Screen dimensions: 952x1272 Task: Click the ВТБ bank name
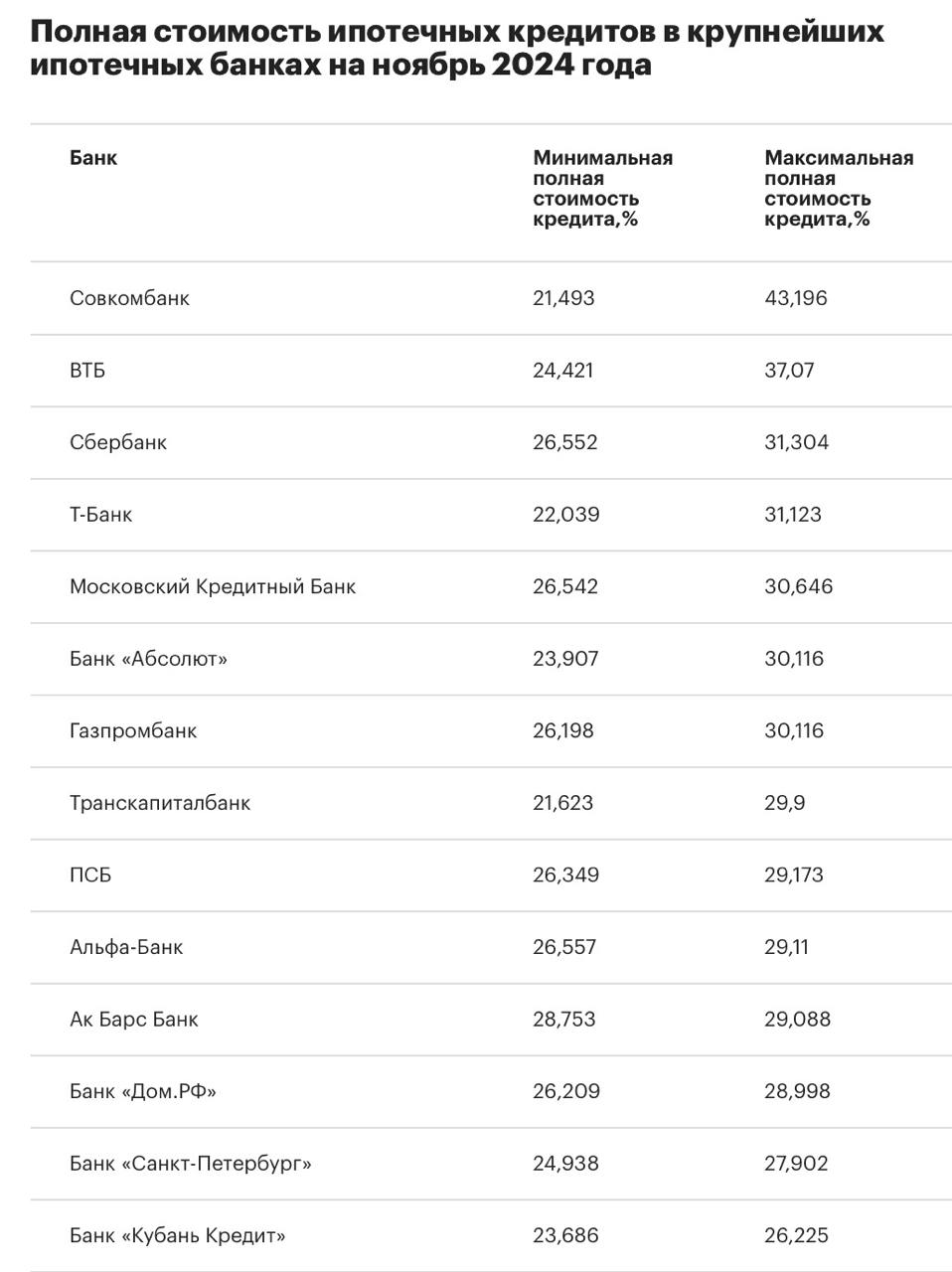click(x=87, y=371)
